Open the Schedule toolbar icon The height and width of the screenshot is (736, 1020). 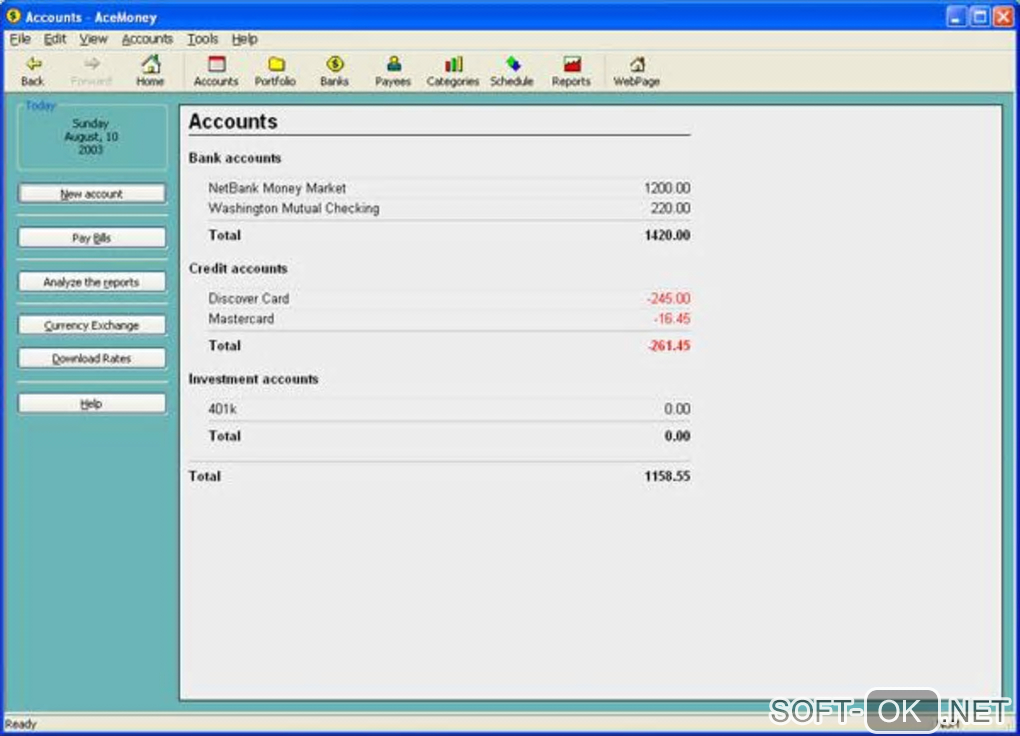click(512, 71)
